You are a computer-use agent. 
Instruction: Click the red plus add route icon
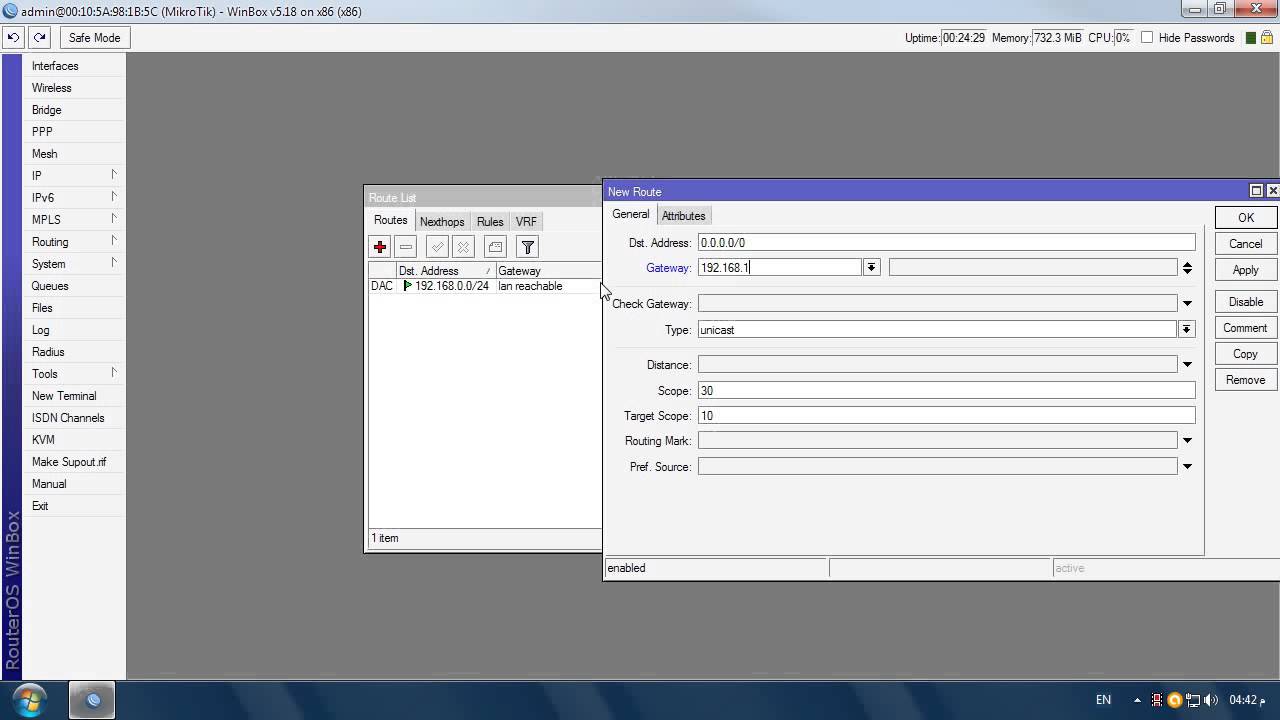tap(379, 247)
